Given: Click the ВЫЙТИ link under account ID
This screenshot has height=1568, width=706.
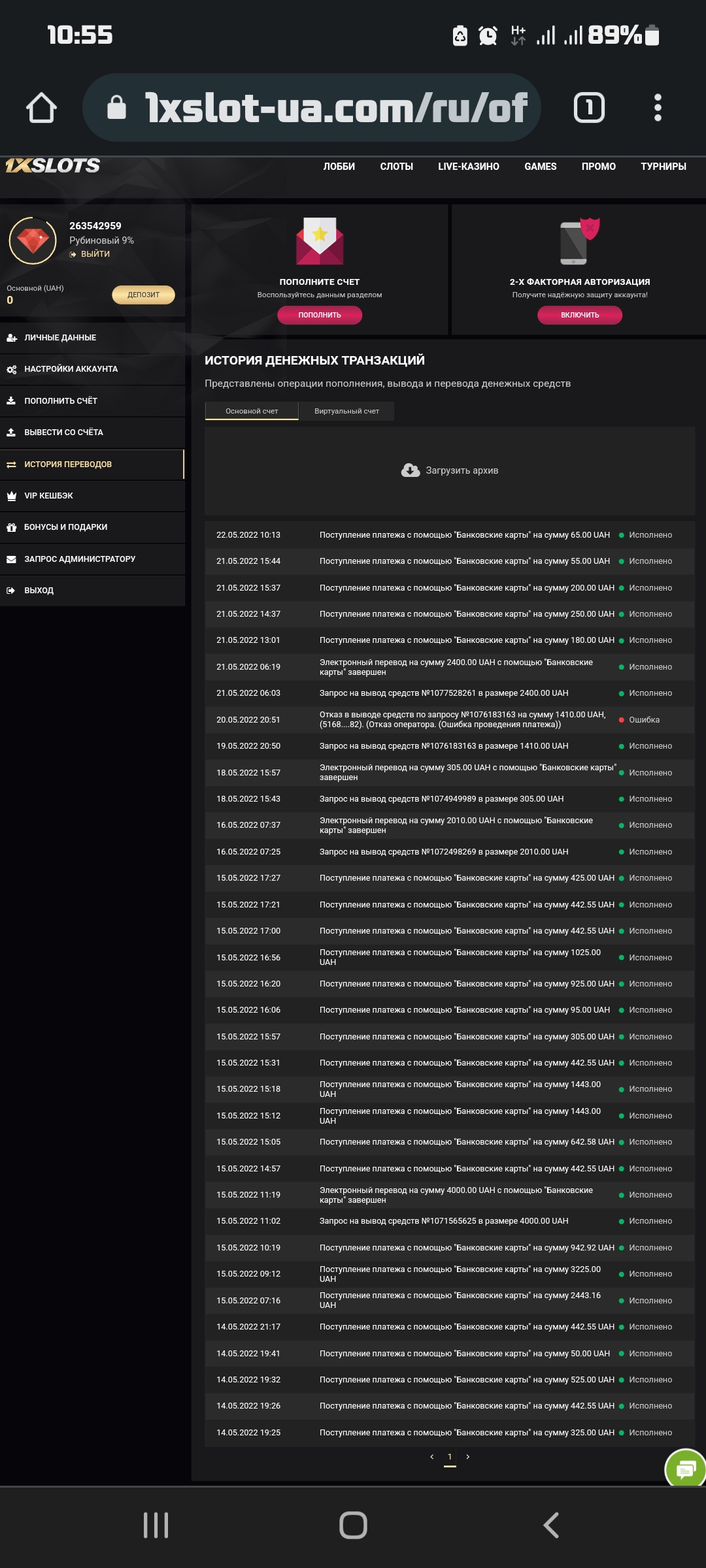Looking at the screenshot, I should pos(95,254).
